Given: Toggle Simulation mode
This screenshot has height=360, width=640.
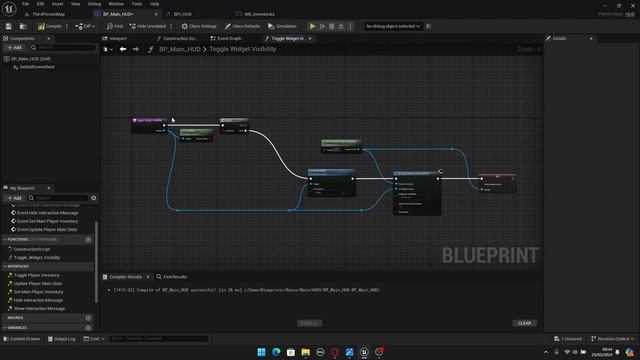Looking at the screenshot, I should 282,26.
